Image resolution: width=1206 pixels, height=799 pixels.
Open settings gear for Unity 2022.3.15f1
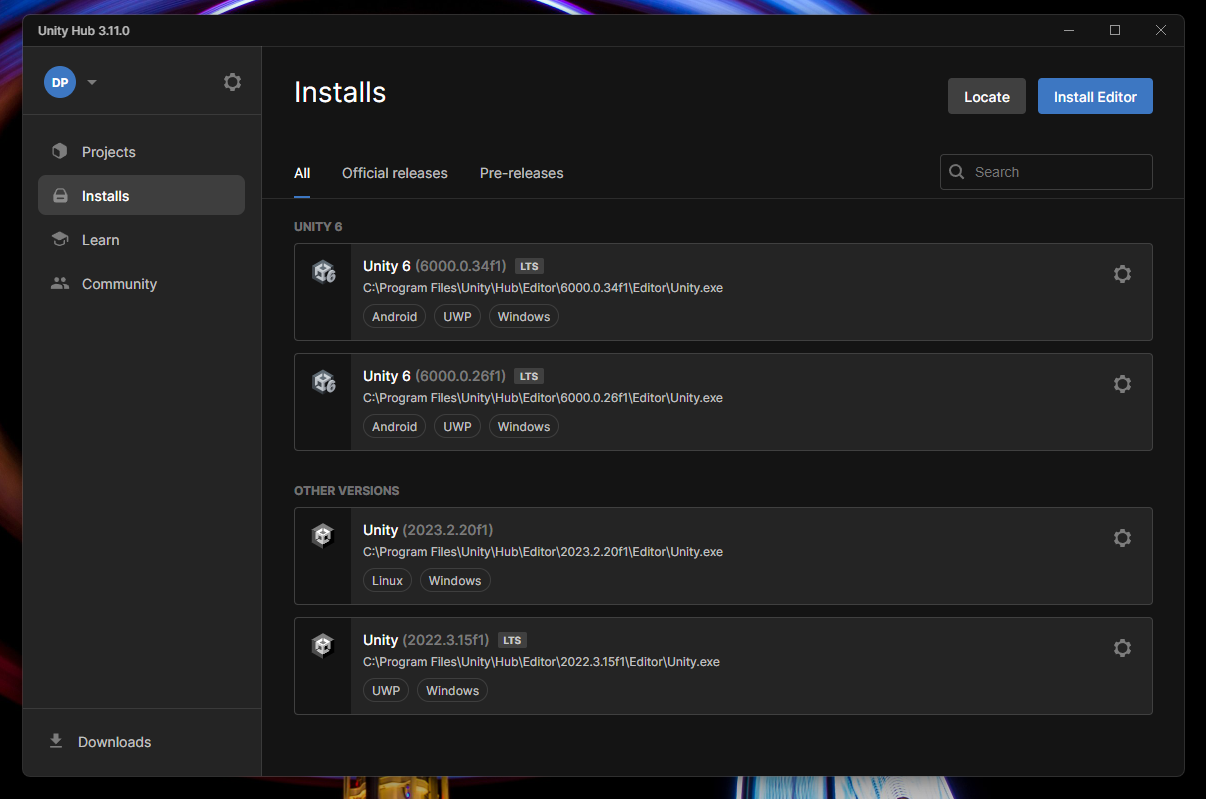1122,648
